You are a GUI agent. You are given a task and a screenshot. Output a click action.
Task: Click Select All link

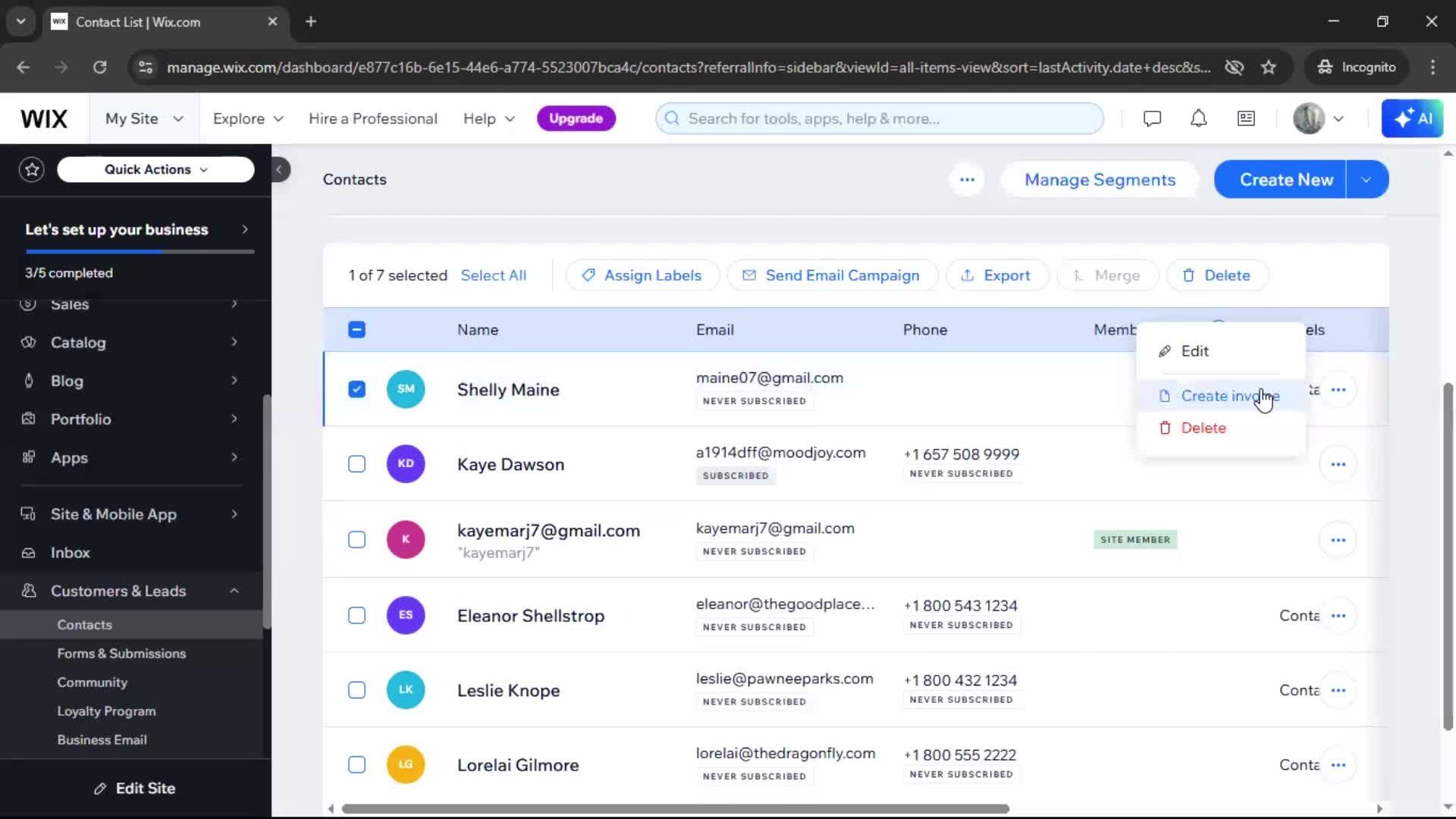point(493,275)
